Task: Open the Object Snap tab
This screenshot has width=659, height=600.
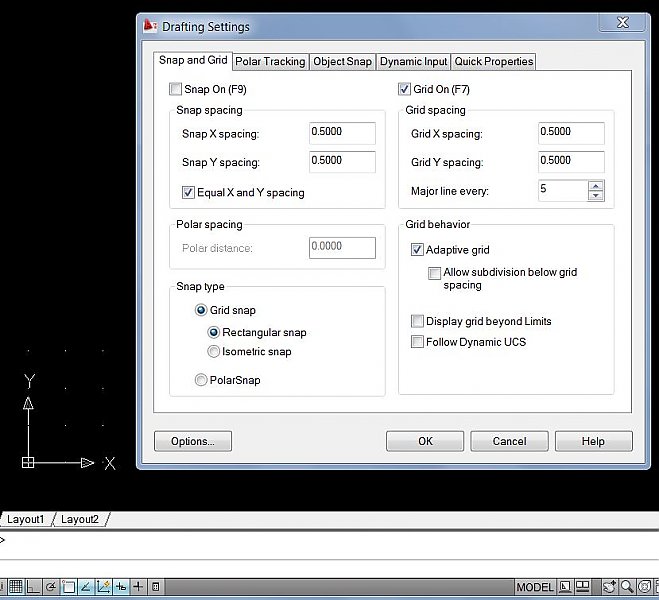Action: pyautogui.click(x=343, y=61)
